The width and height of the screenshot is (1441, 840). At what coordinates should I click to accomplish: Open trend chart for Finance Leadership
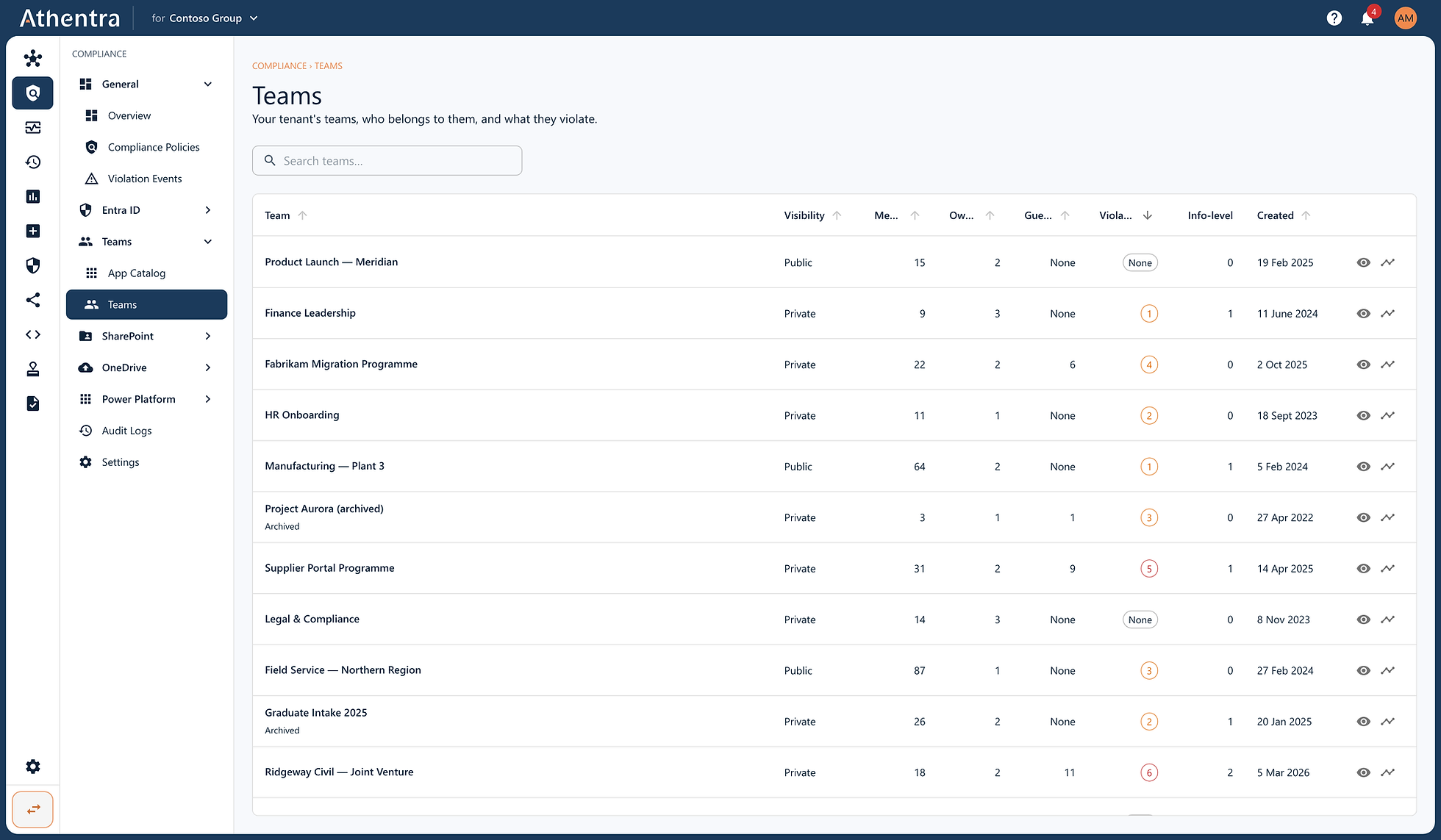1387,313
